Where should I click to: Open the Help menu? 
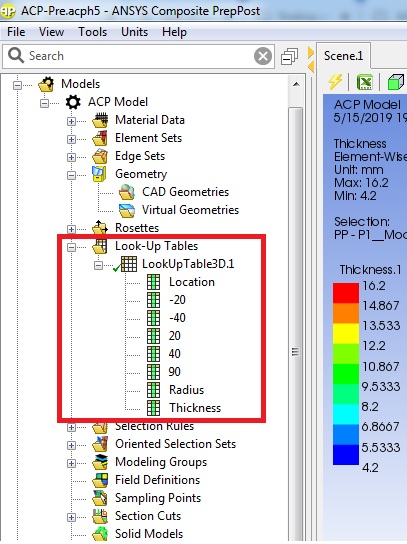coord(174,32)
